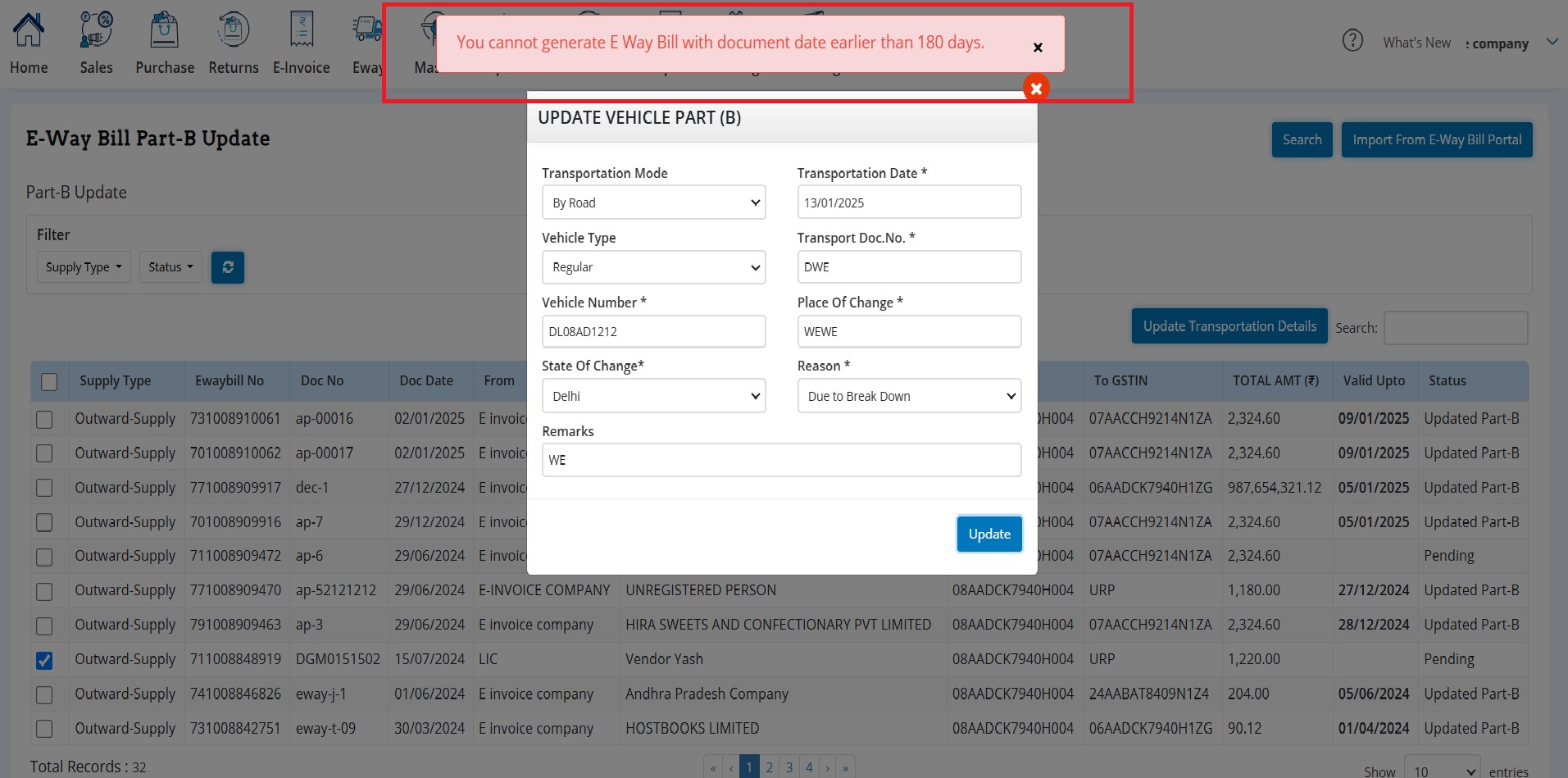The image size is (1568, 778).
Task: Open the Returns module icon
Action: coord(234,30)
